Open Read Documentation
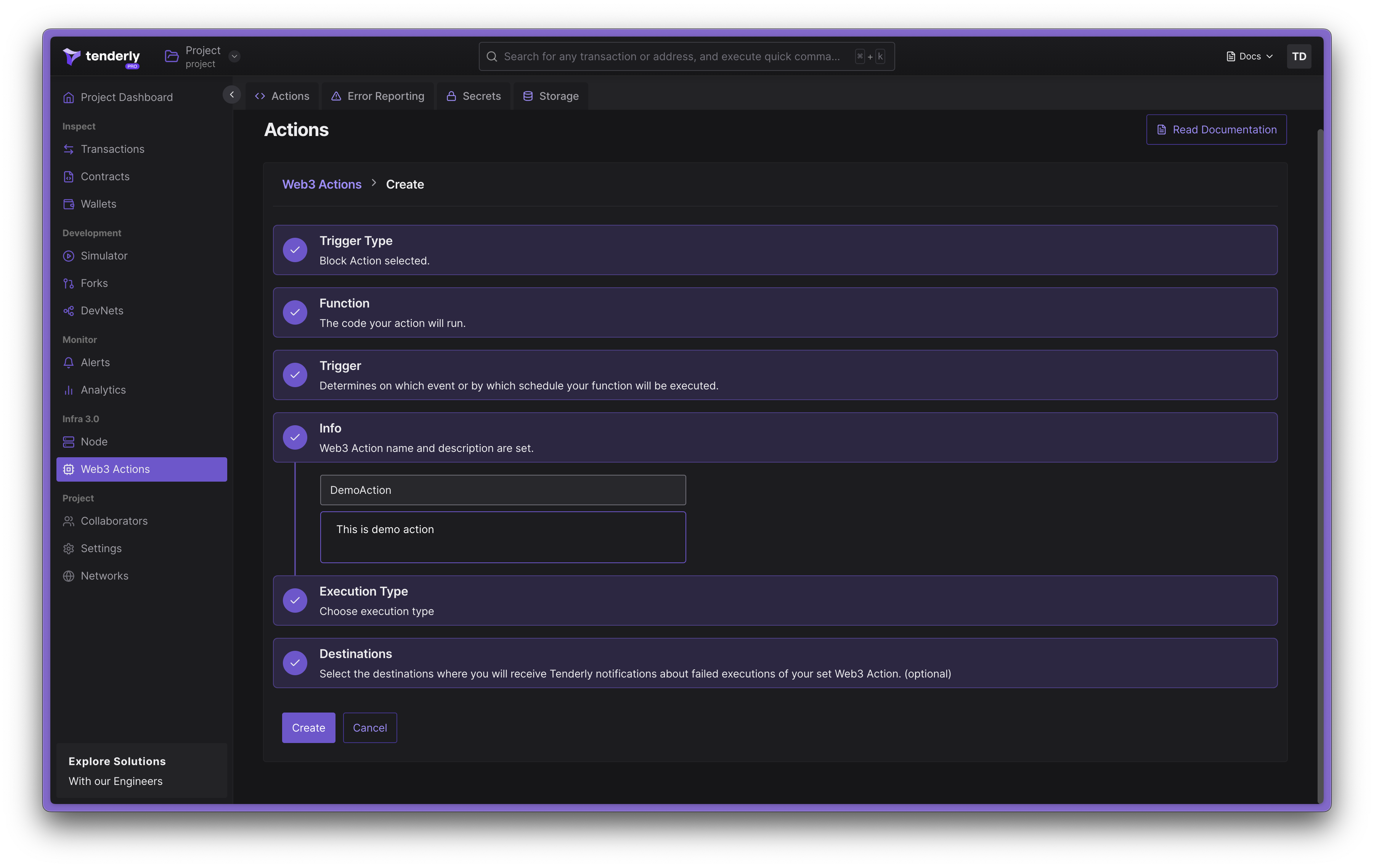 [x=1217, y=130]
